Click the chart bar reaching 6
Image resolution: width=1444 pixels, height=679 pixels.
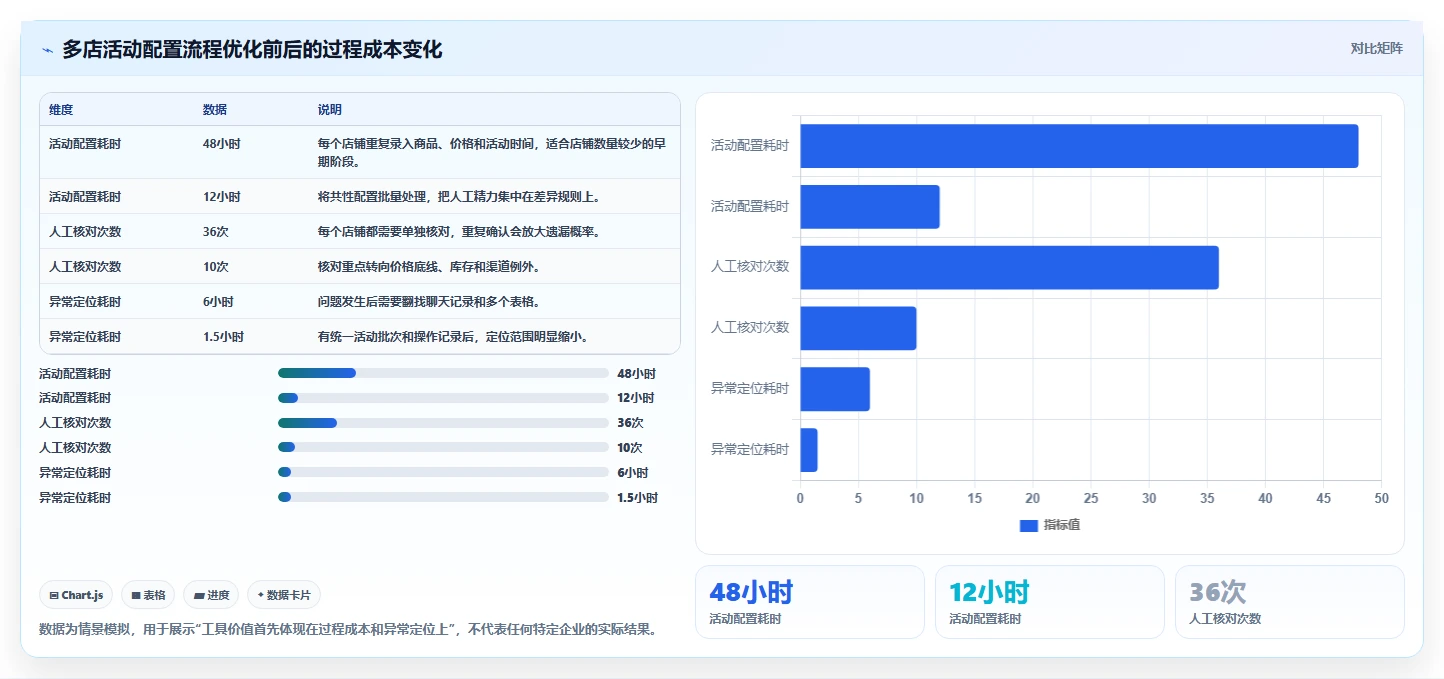pos(835,389)
